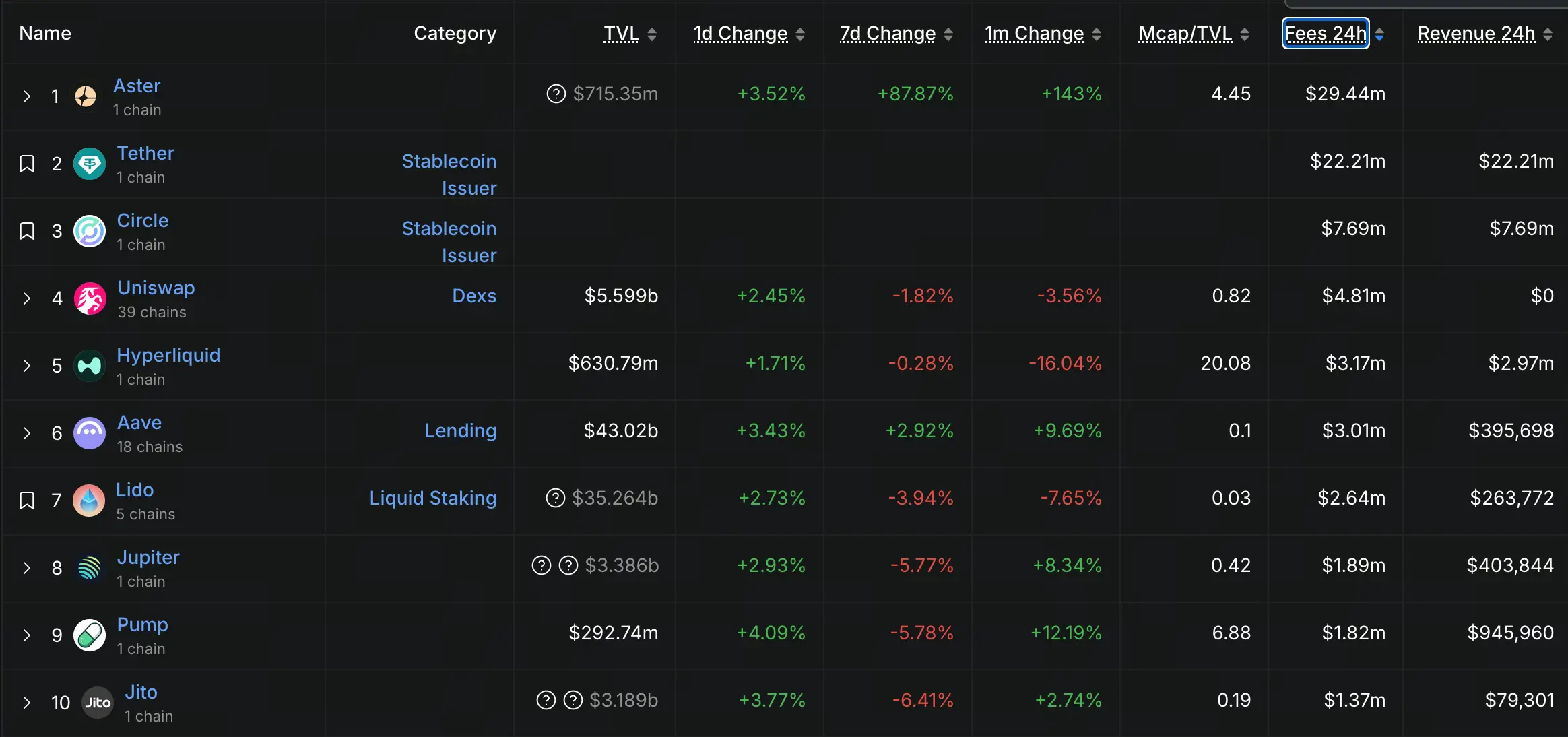Viewport: 1568px width, 737px height.
Task: Click the question mark beside Aster TVL
Action: pos(556,94)
